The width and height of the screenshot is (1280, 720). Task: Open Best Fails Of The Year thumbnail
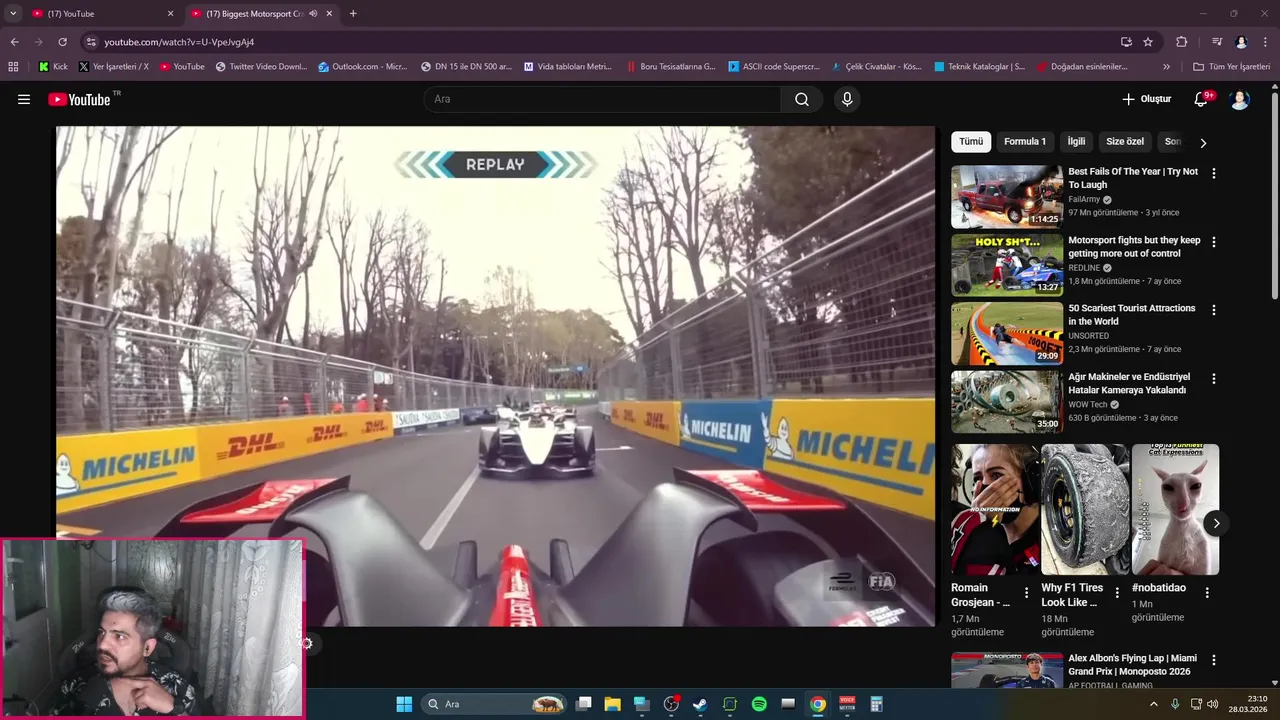(1007, 197)
